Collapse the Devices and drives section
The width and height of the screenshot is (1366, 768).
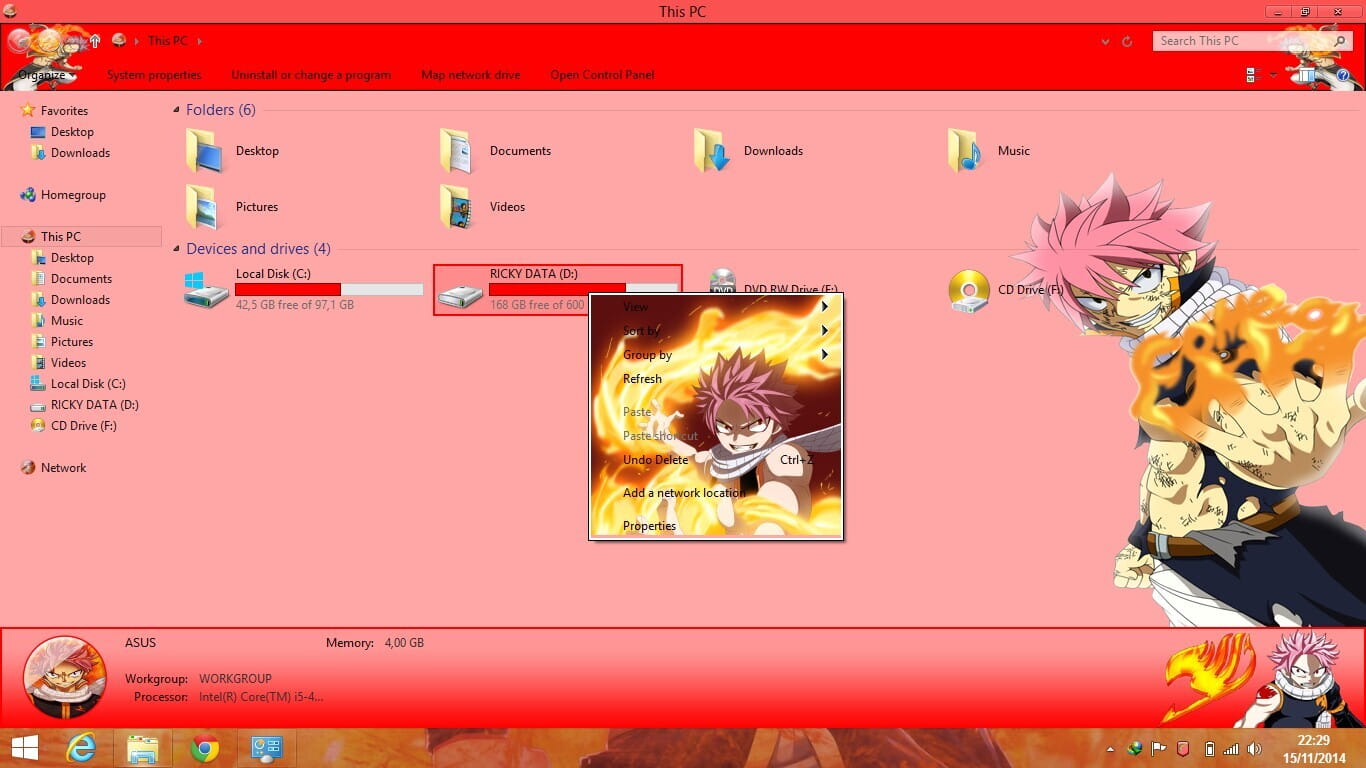tap(176, 248)
